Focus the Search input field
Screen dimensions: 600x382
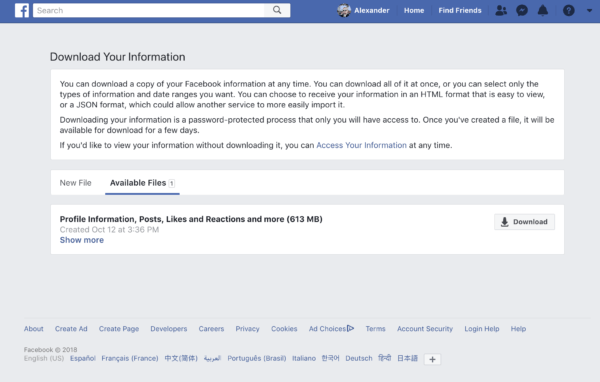pos(148,10)
